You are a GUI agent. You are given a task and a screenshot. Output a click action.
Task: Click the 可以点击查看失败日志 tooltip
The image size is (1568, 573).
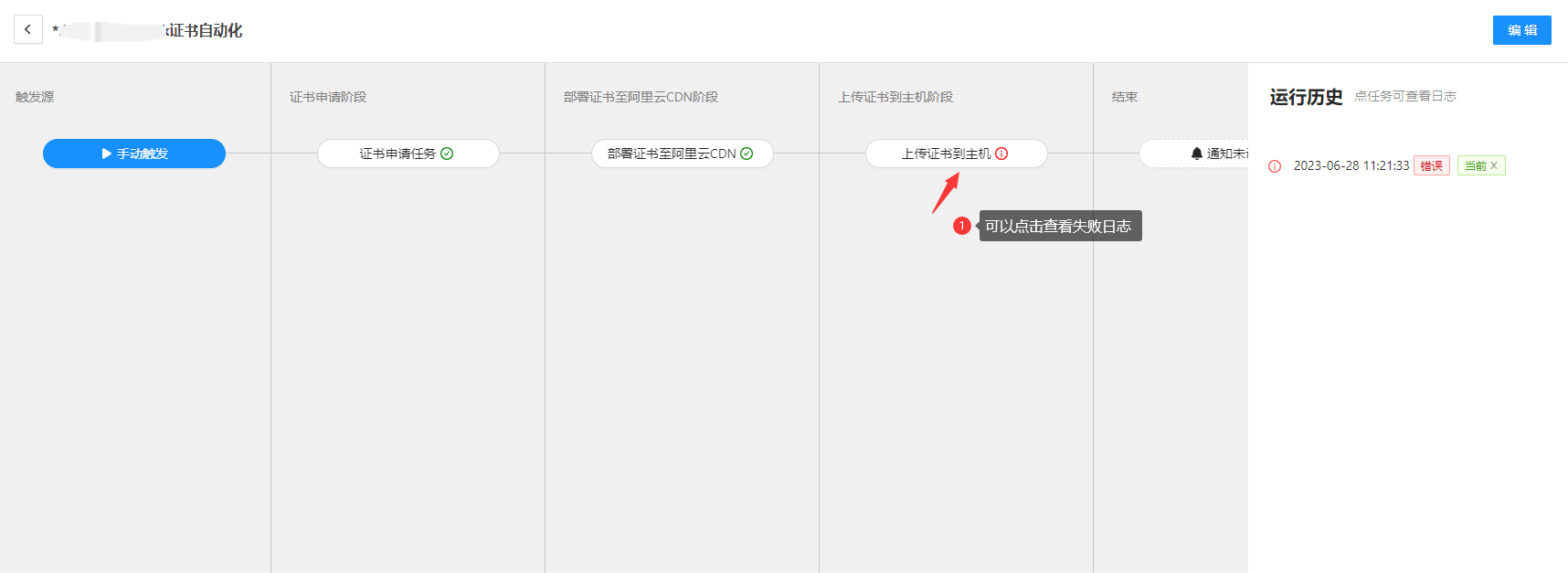(1058, 226)
